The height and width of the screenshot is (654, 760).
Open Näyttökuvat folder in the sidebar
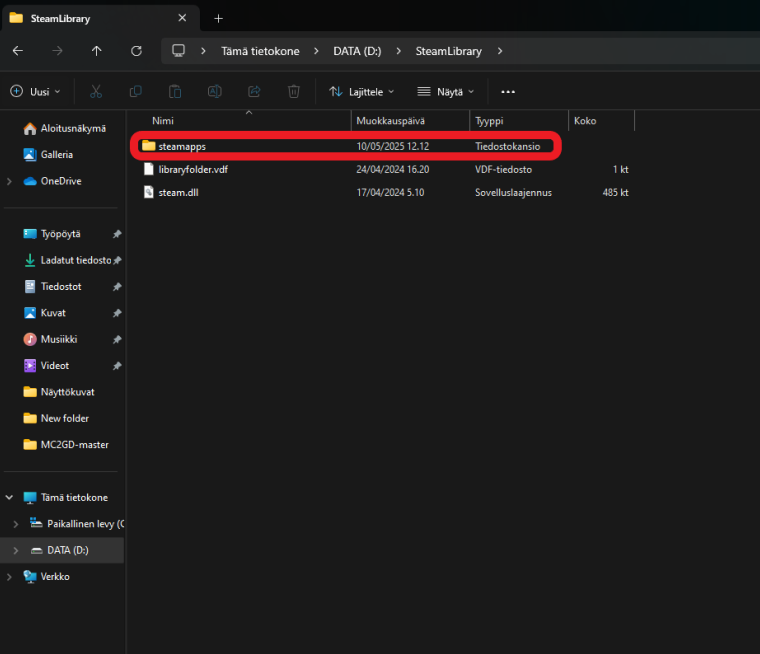(x=59, y=392)
